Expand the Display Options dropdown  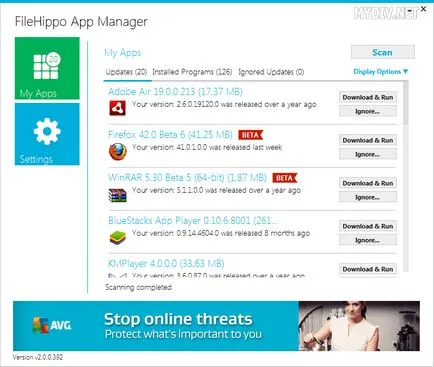[381, 71]
